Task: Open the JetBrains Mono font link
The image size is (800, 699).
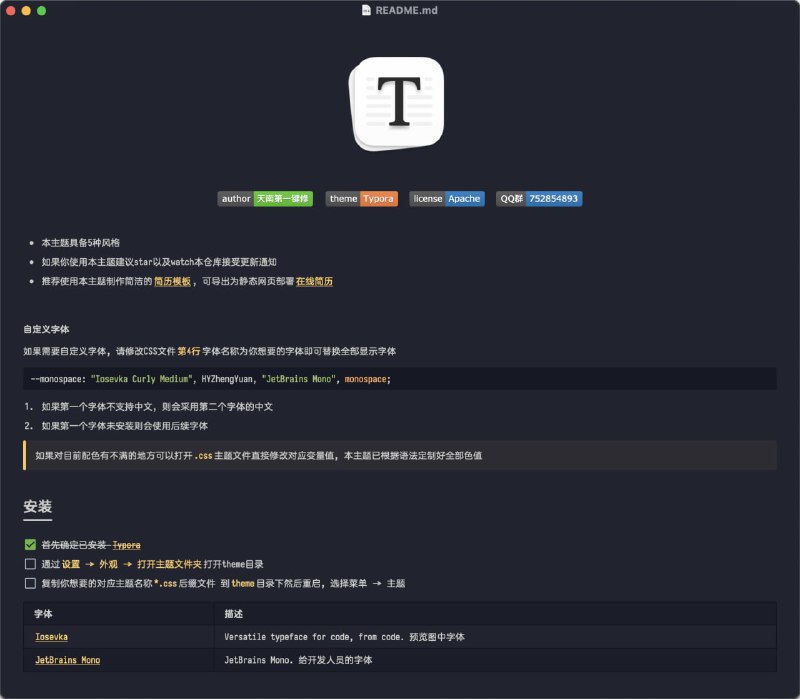Action: click(x=67, y=660)
